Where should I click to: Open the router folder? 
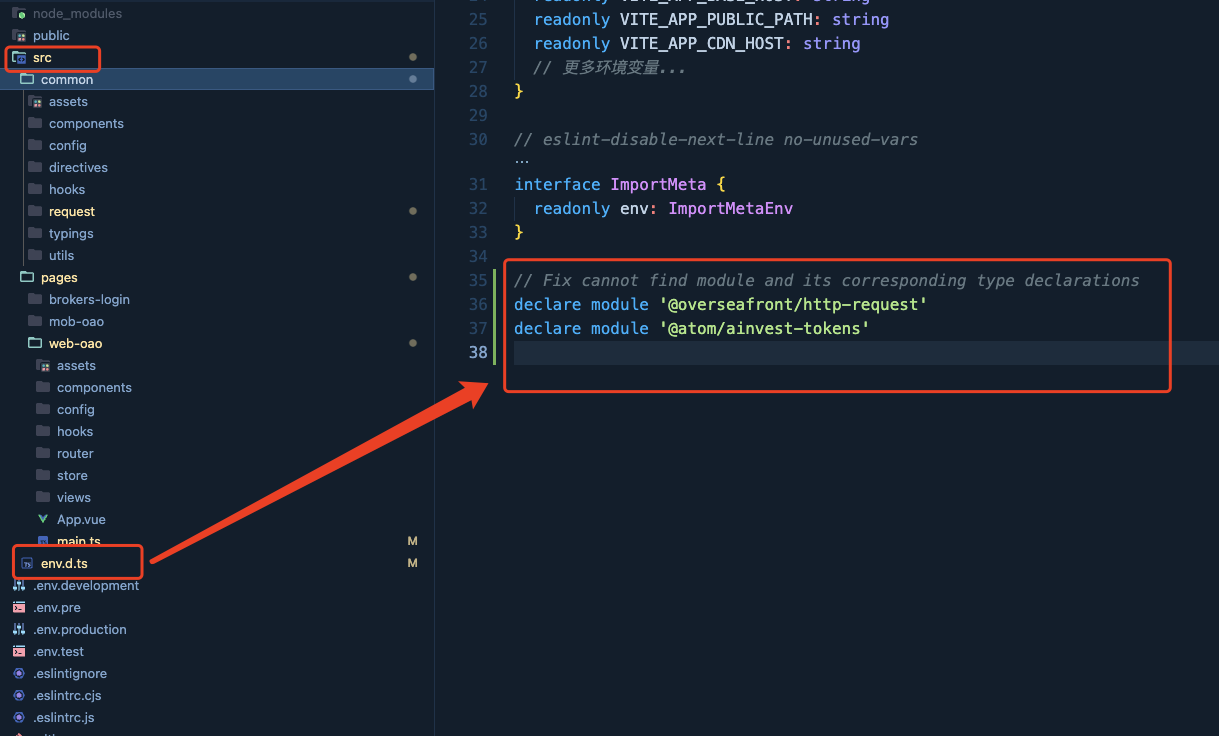[75, 453]
